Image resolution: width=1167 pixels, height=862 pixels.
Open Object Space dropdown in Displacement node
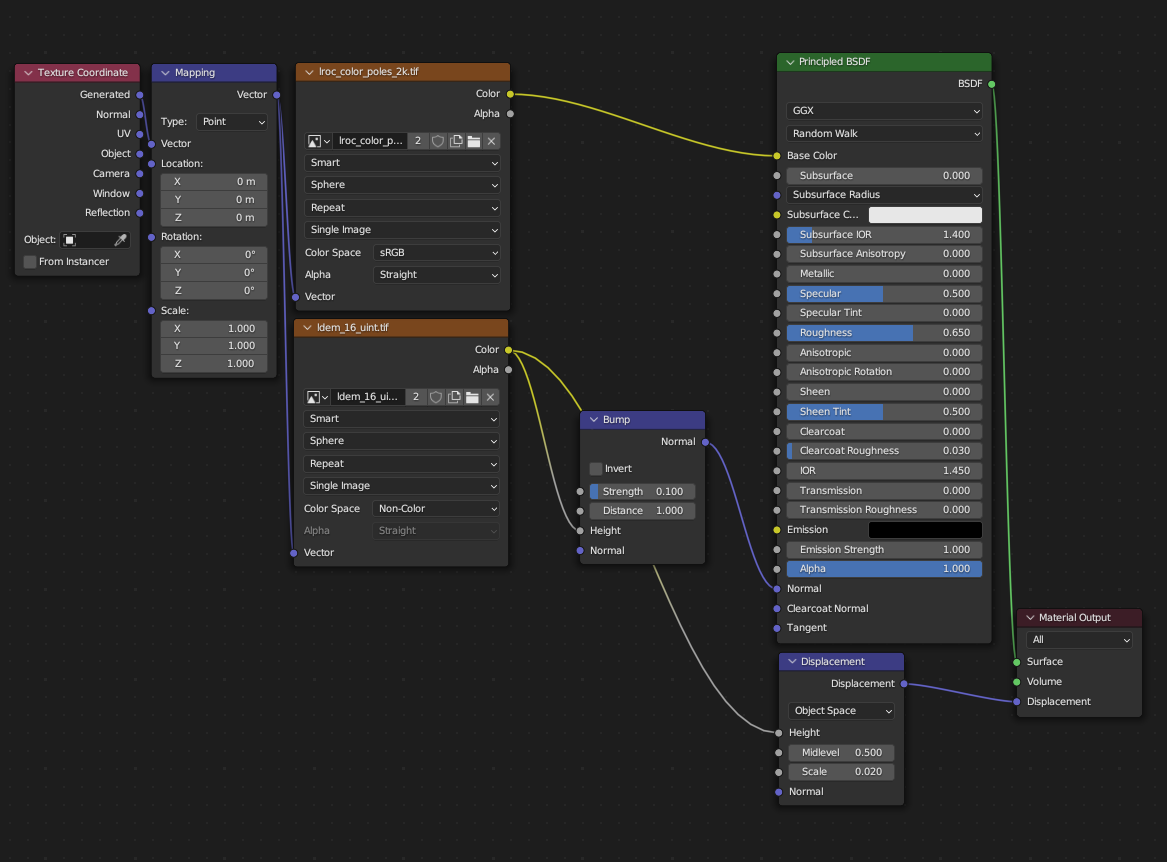841,711
